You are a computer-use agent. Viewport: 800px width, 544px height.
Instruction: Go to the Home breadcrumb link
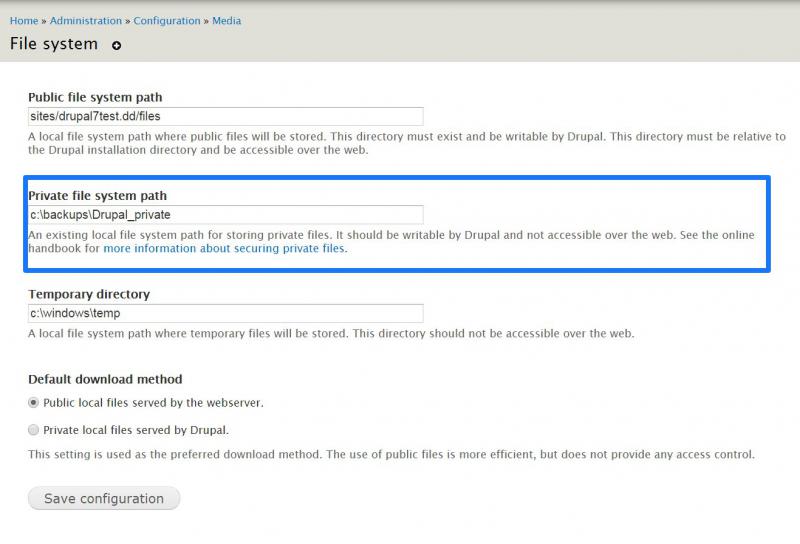24,21
